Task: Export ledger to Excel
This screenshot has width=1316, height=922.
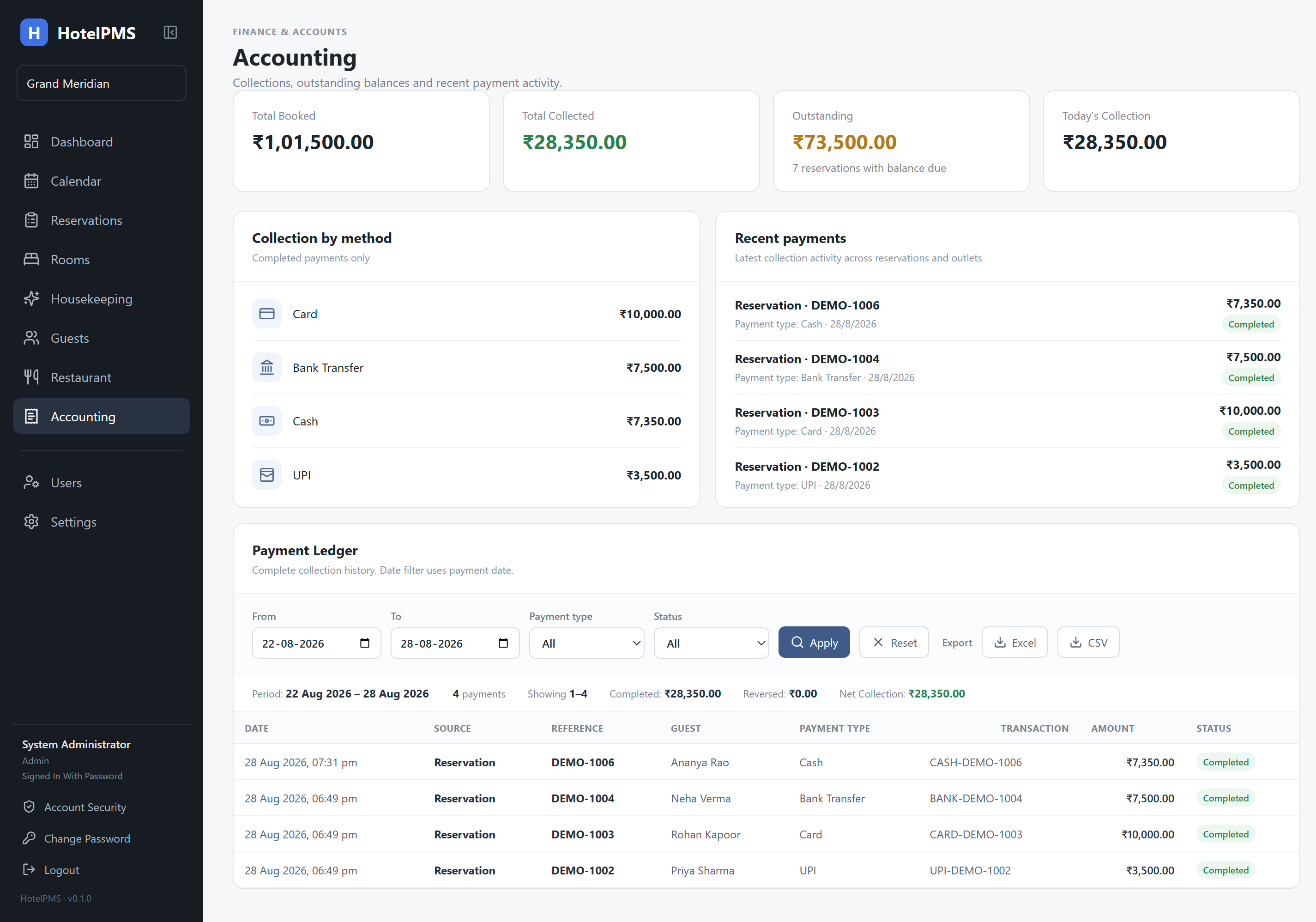Action: (x=1014, y=643)
